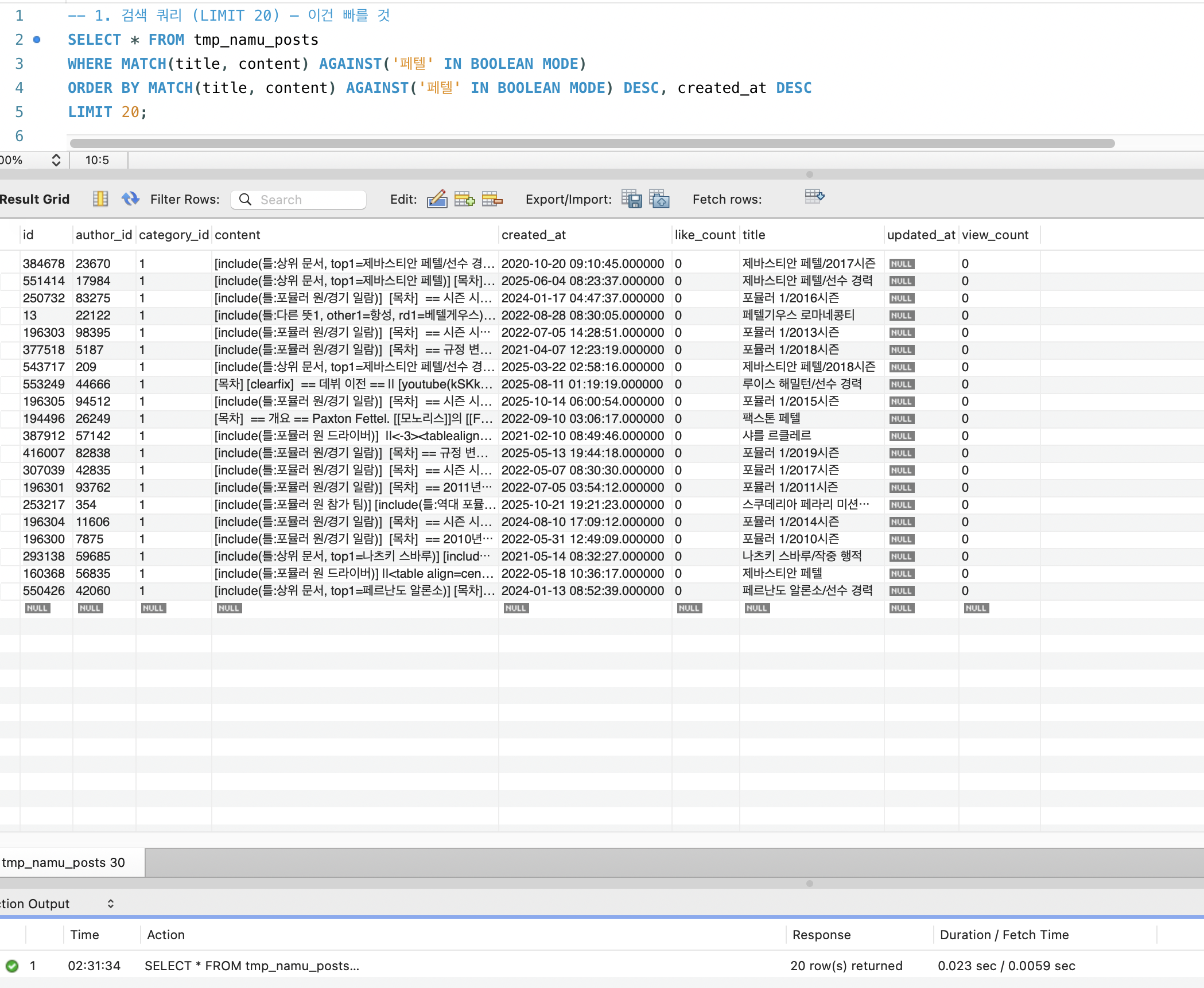Open the Action Output type dropdown
This screenshot has width=1204, height=988.
(111, 904)
